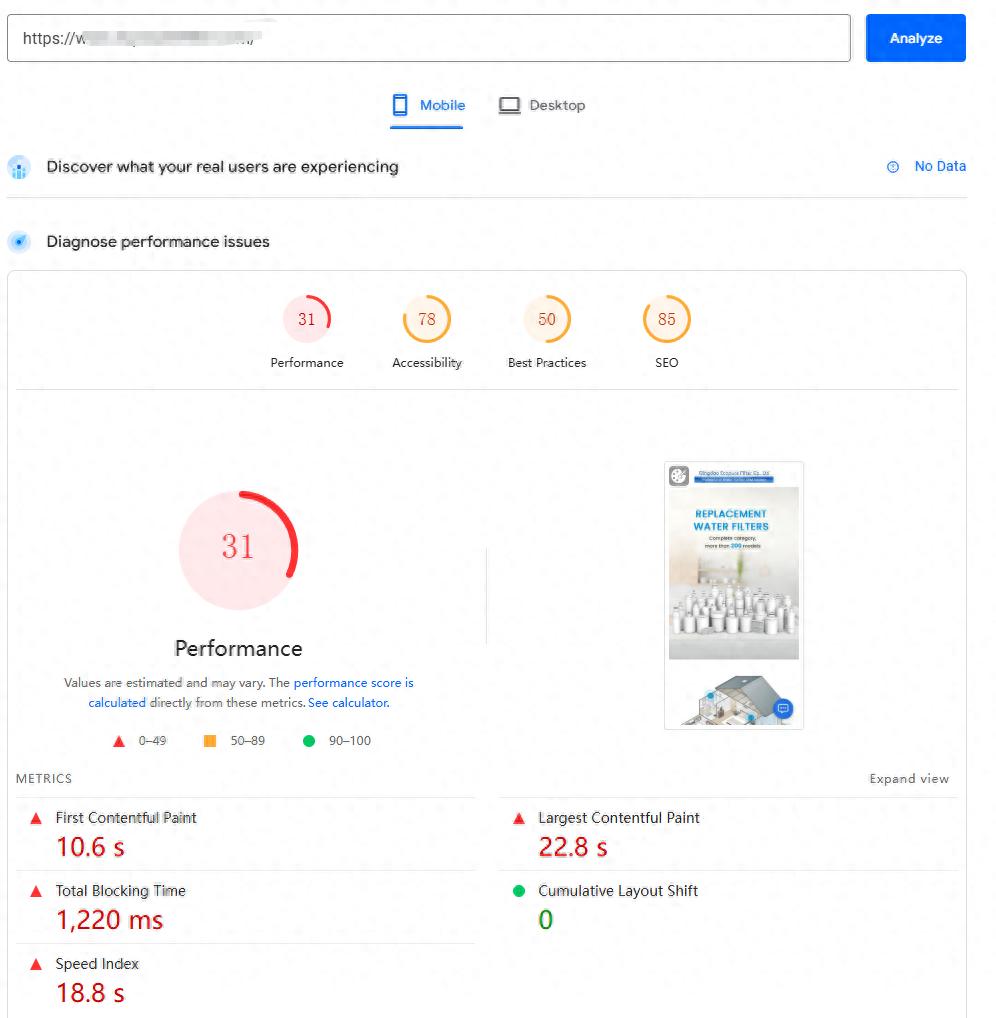The width and height of the screenshot is (996, 1018).
Task: Expand view of the metrics section
Action: 909,779
